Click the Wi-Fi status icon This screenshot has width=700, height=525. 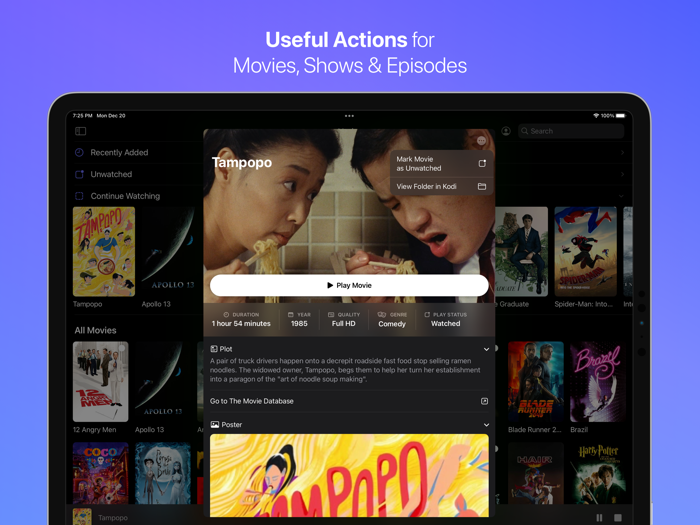tap(596, 116)
